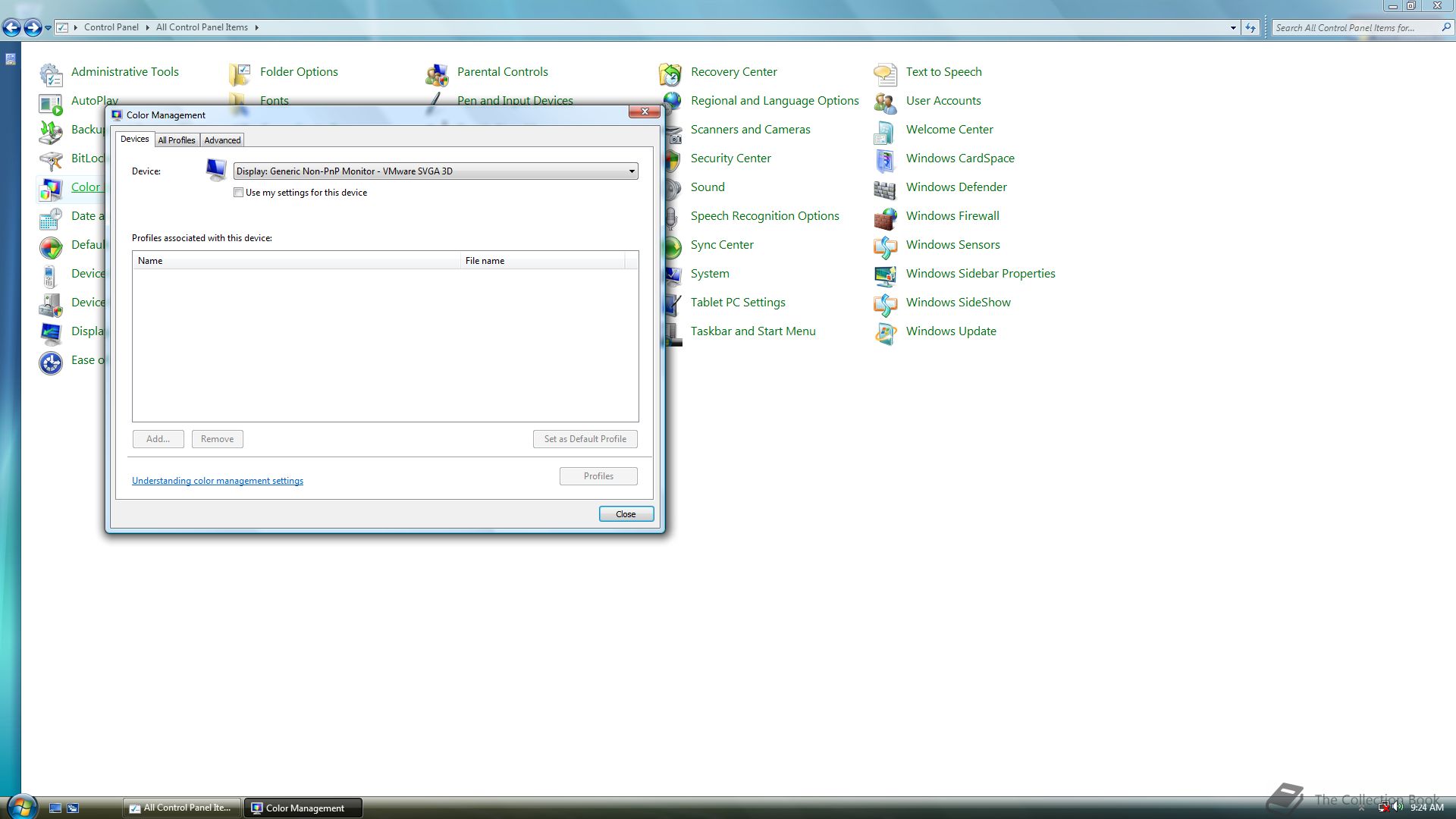Switch to the Advanced tab

coord(222,140)
